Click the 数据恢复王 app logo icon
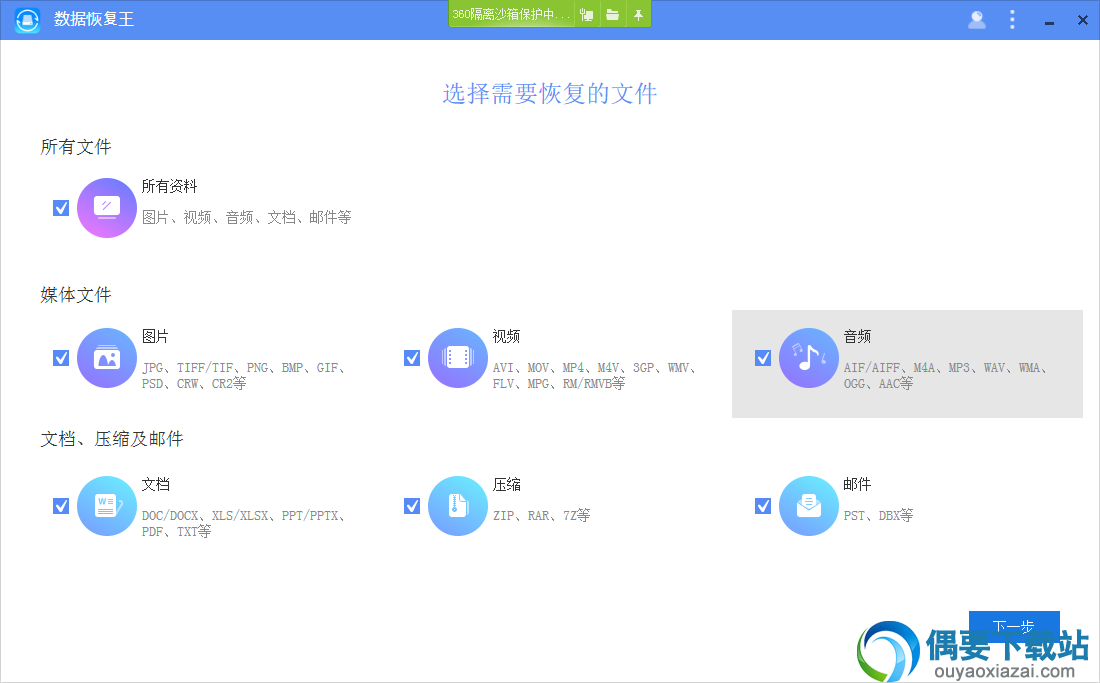The width and height of the screenshot is (1100, 683). tap(28, 19)
